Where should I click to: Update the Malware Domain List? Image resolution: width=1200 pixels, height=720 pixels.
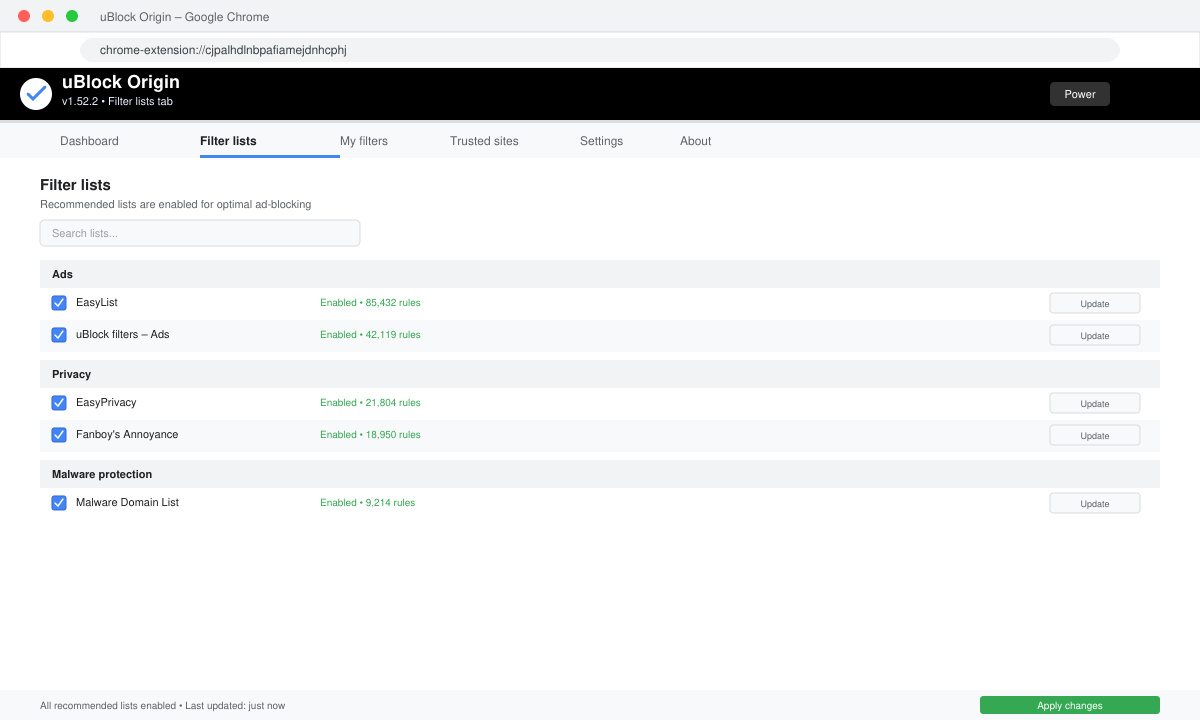(1095, 504)
